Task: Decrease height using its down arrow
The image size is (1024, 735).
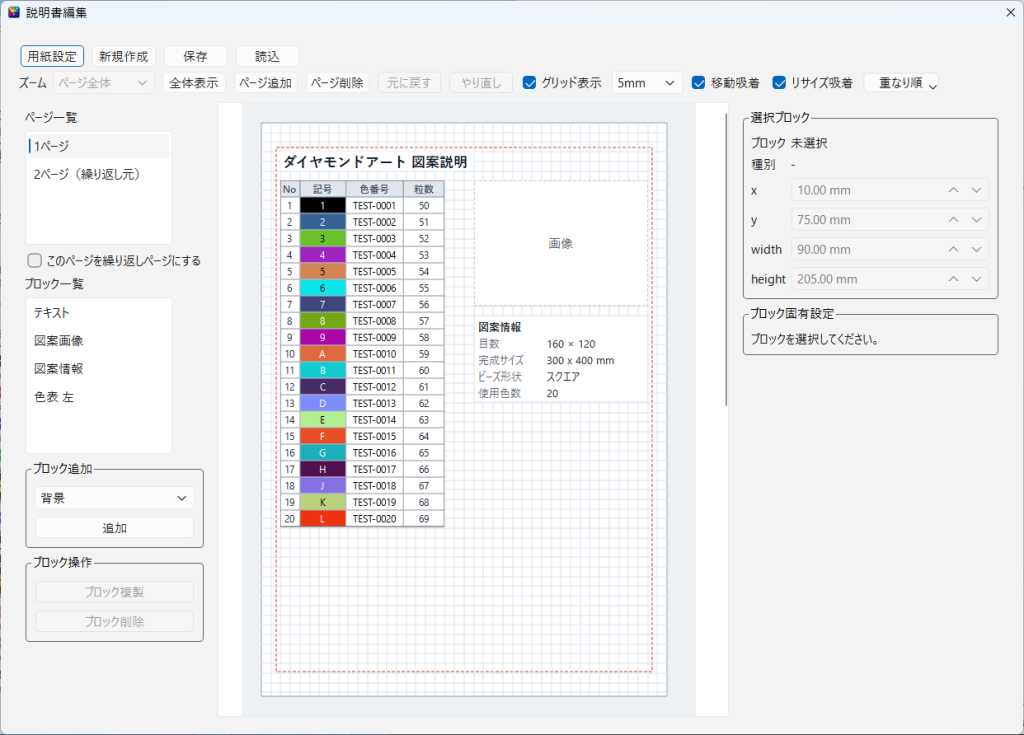Action: (x=976, y=279)
